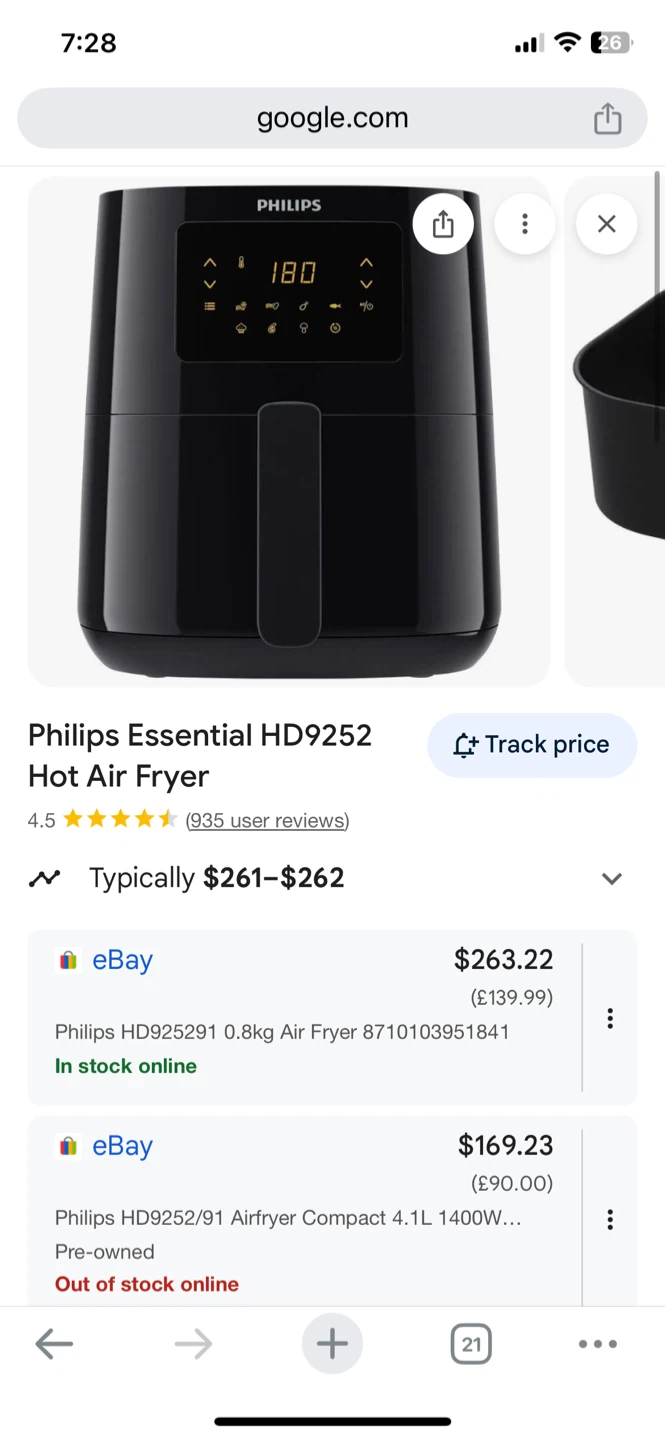Screen dimensions: 665x1440
Task: Tap the back navigation arrow
Action: tap(55, 1343)
